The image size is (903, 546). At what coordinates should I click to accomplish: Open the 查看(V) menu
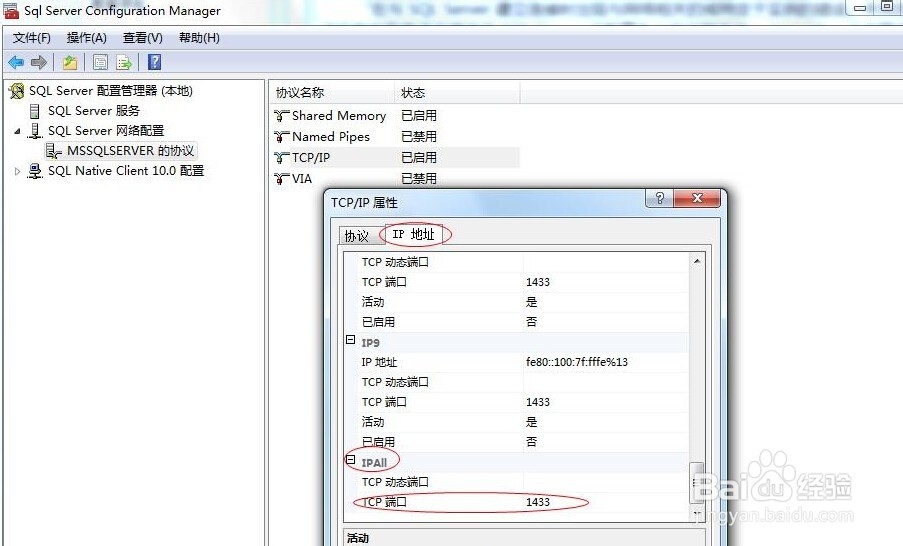(x=142, y=38)
